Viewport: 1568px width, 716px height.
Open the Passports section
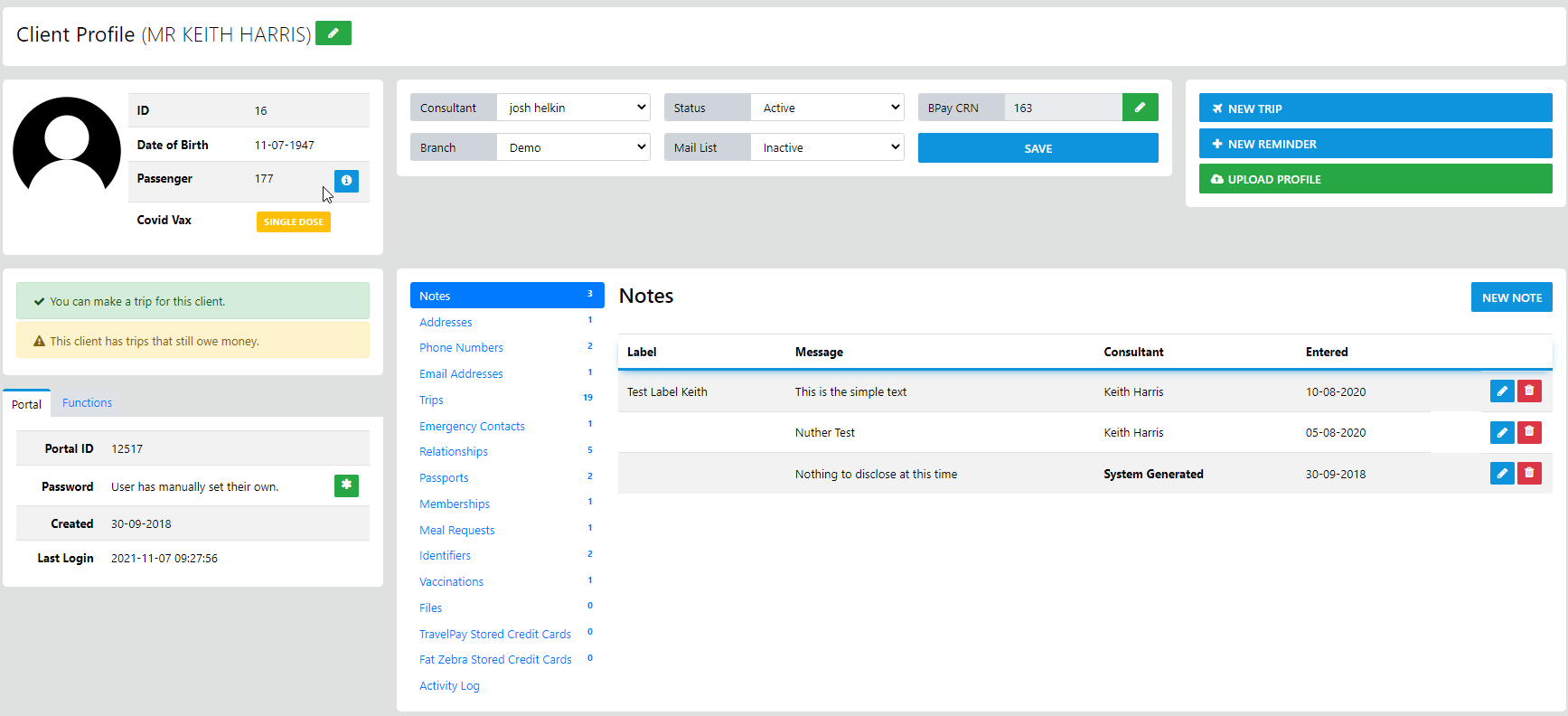[x=444, y=477]
